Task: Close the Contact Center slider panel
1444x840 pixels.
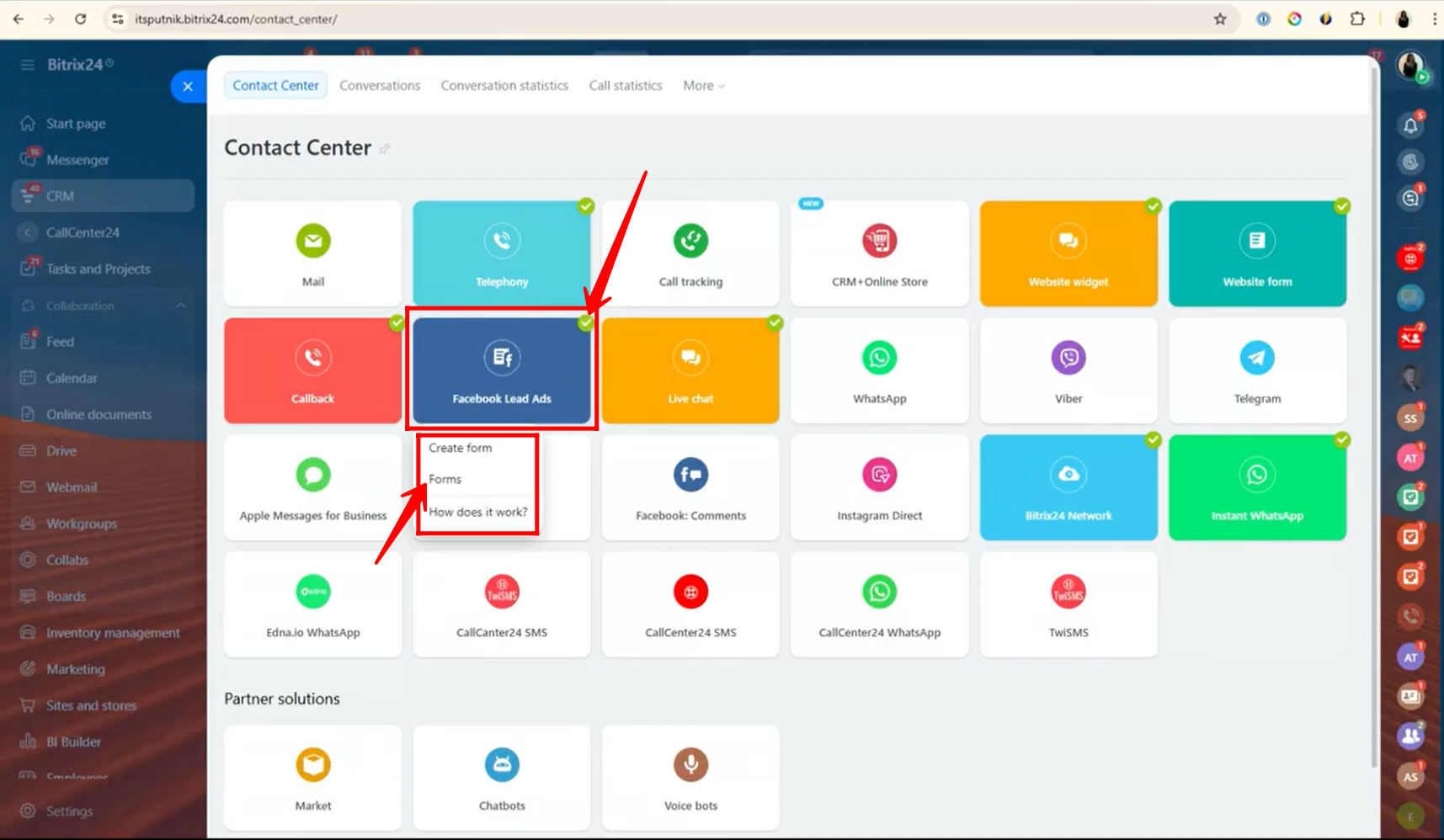Action: point(188,86)
